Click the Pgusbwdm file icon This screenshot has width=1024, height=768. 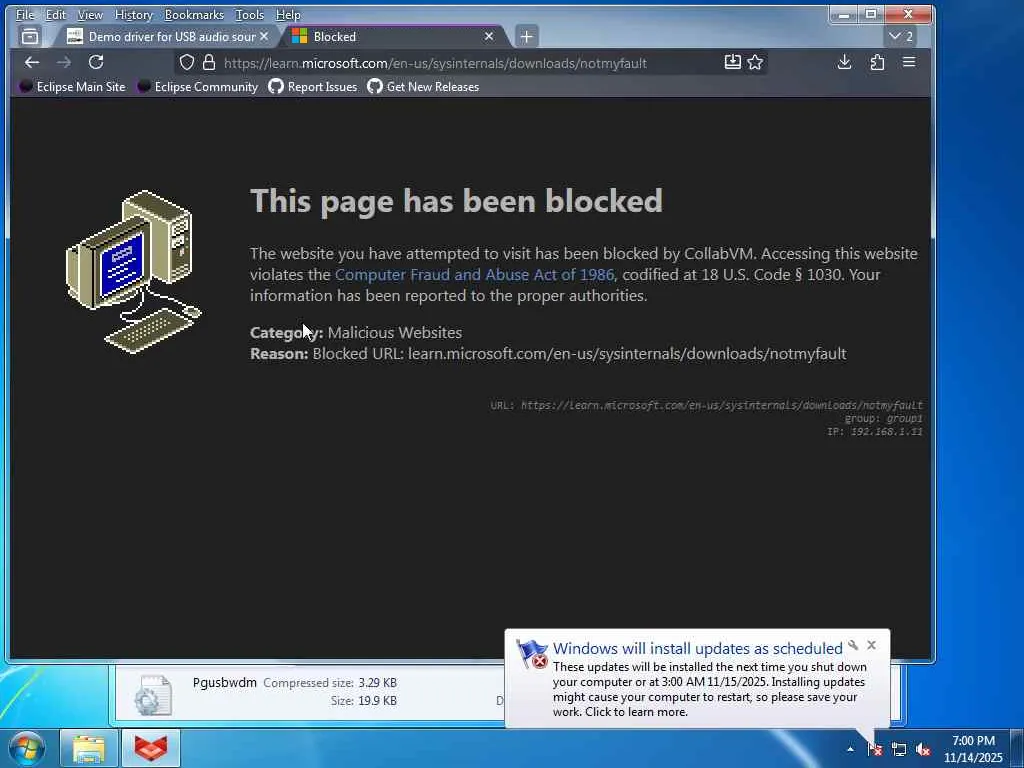[x=153, y=694]
